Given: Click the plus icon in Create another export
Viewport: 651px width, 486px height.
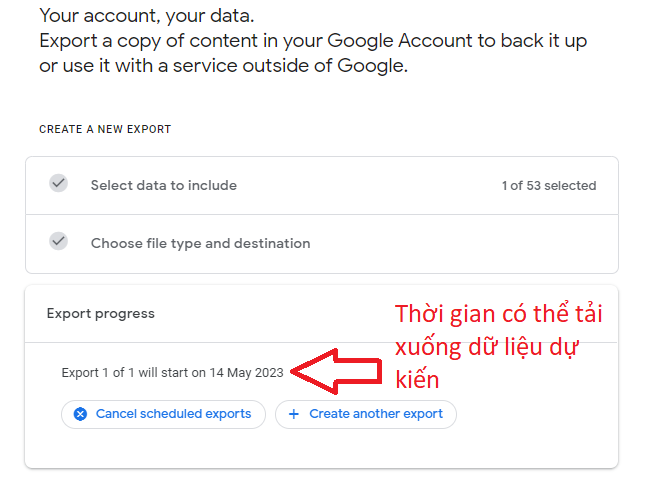Looking at the screenshot, I should (294, 414).
